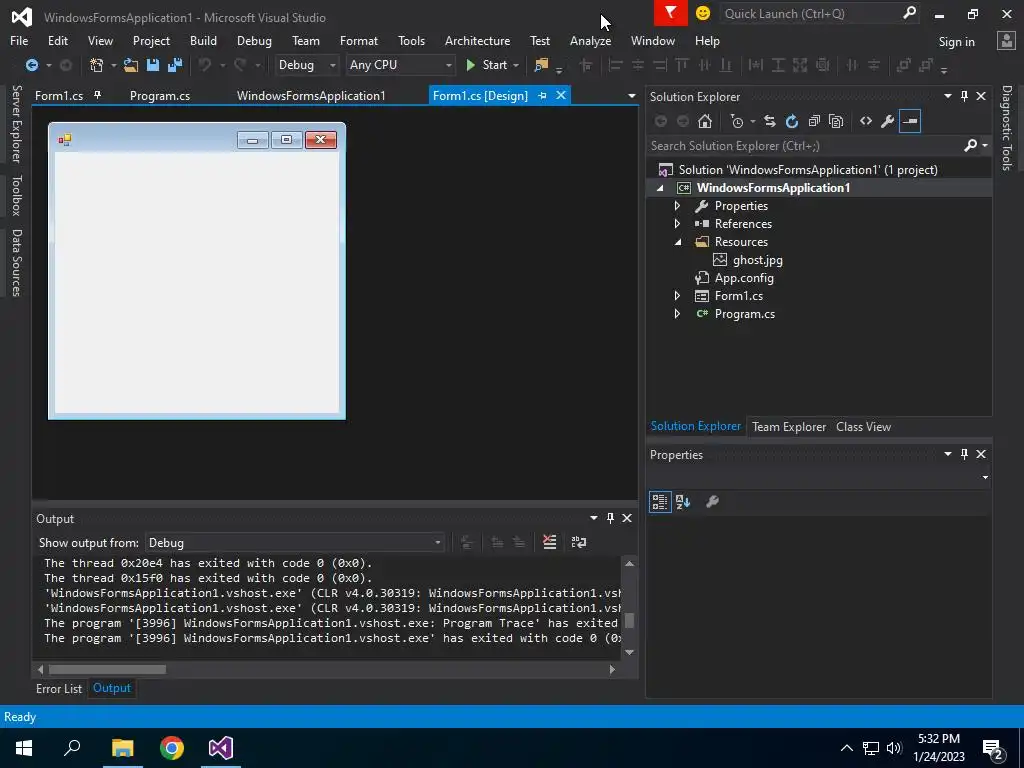Toggle Show All Files in Solution Explorer
1024x768 pixels.
836,121
